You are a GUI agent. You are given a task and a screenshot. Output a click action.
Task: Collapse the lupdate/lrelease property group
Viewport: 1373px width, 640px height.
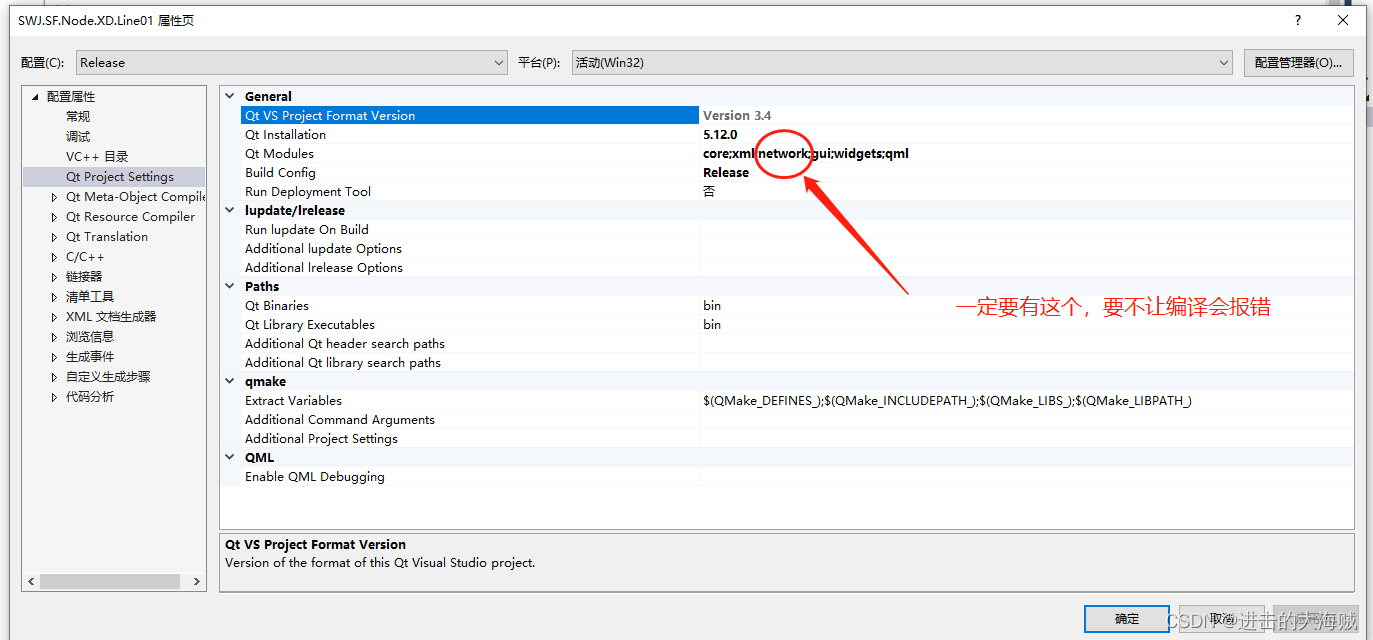click(231, 211)
